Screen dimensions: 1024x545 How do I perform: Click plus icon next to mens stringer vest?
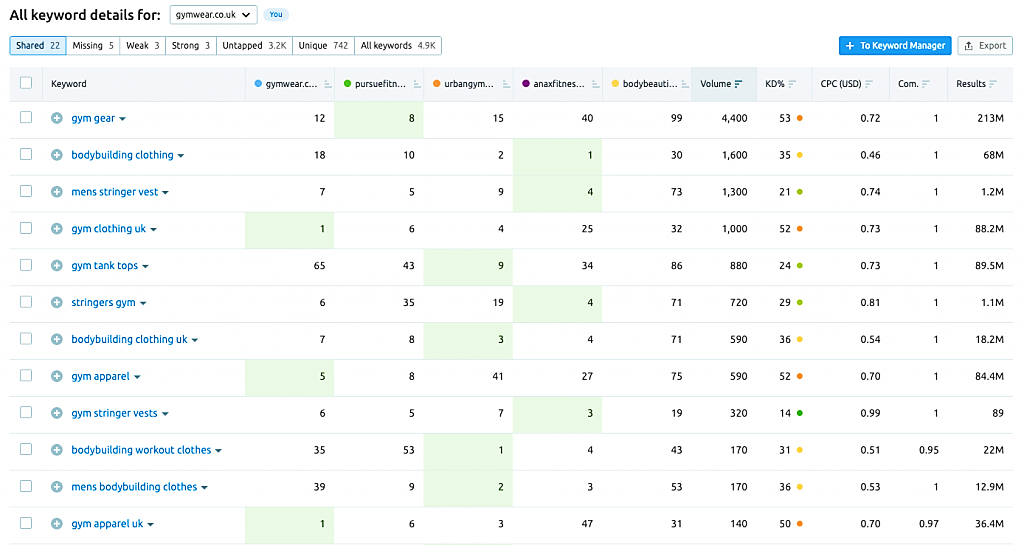coord(57,192)
